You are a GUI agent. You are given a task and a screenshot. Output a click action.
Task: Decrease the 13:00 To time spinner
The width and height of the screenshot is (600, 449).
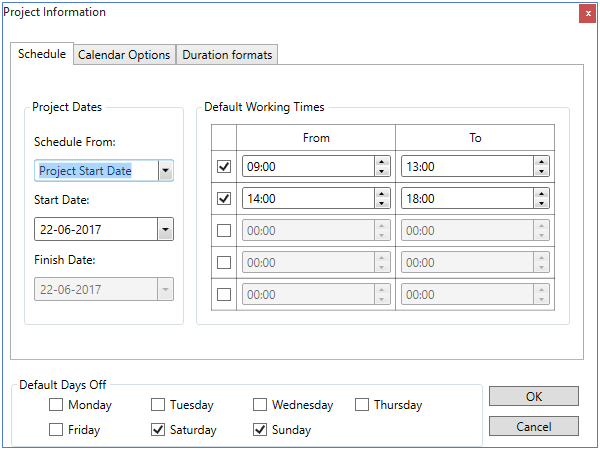[541, 172]
